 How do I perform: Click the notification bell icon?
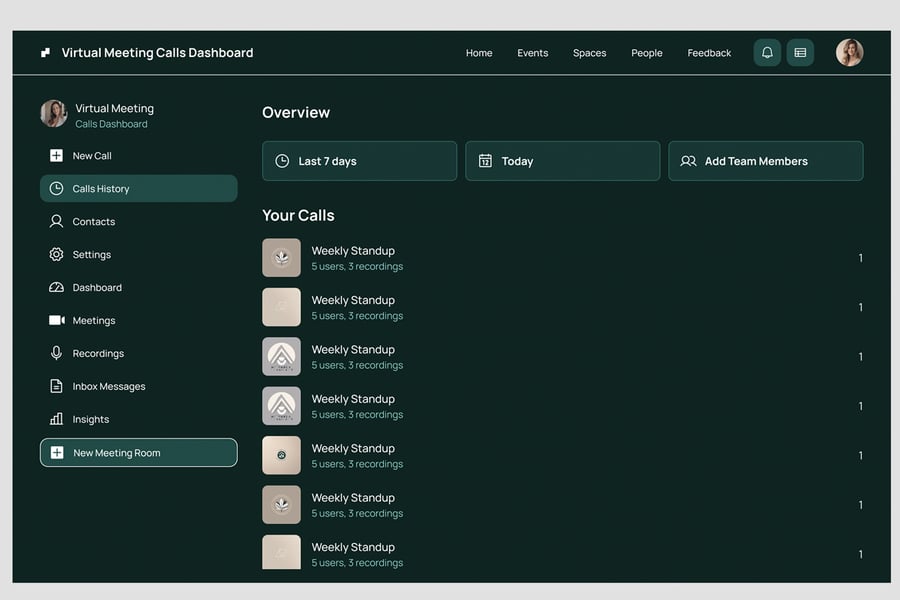click(x=767, y=53)
